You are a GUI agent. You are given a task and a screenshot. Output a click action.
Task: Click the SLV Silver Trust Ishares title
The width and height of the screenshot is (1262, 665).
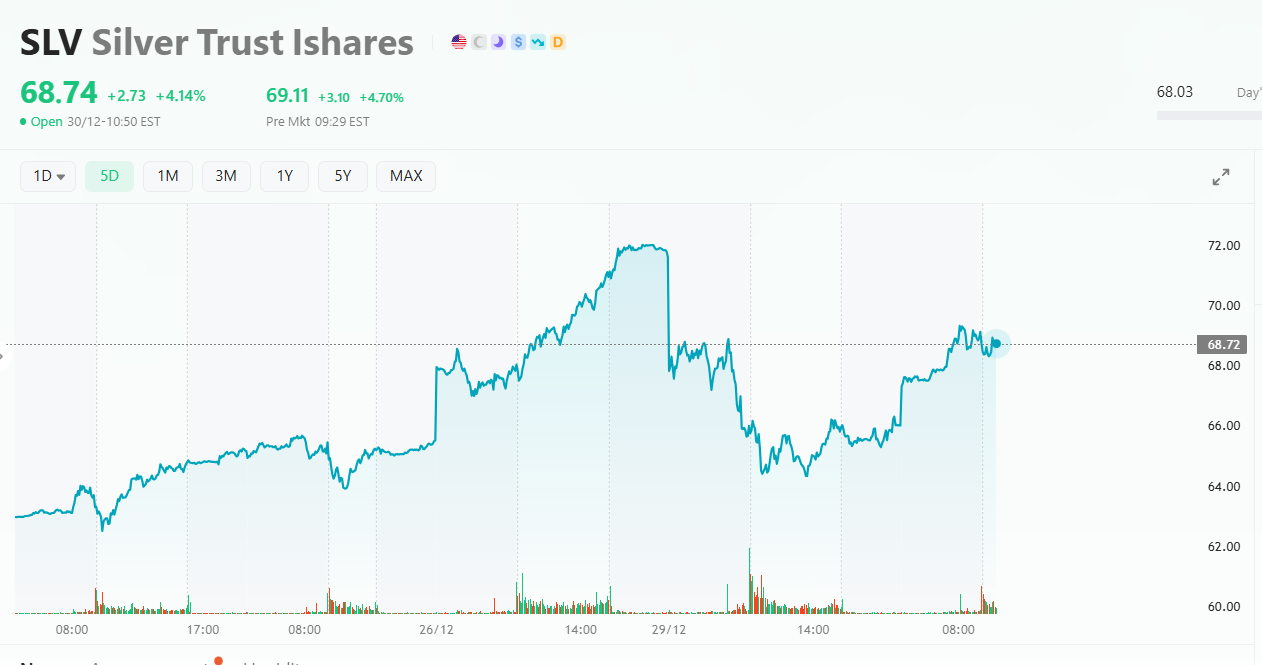click(x=217, y=43)
